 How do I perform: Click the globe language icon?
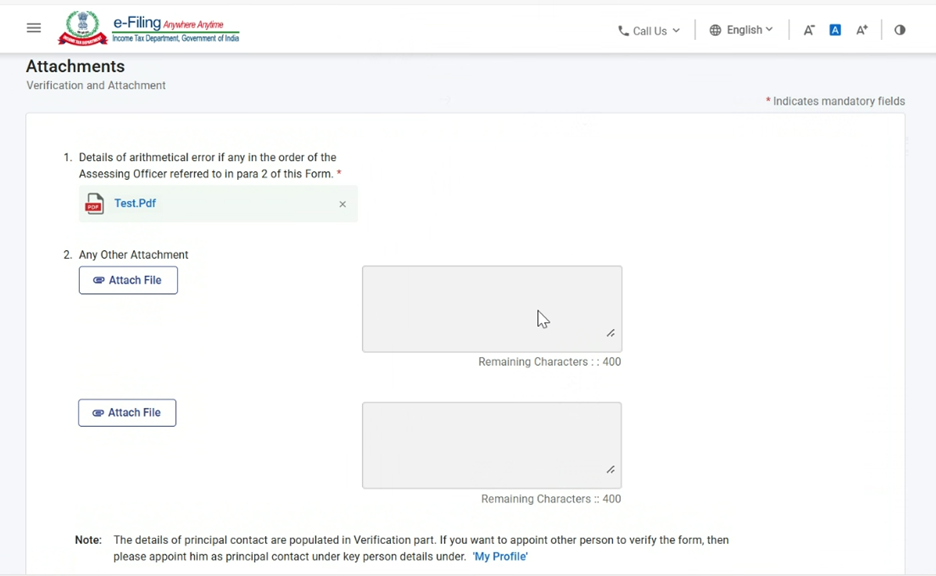coord(715,30)
